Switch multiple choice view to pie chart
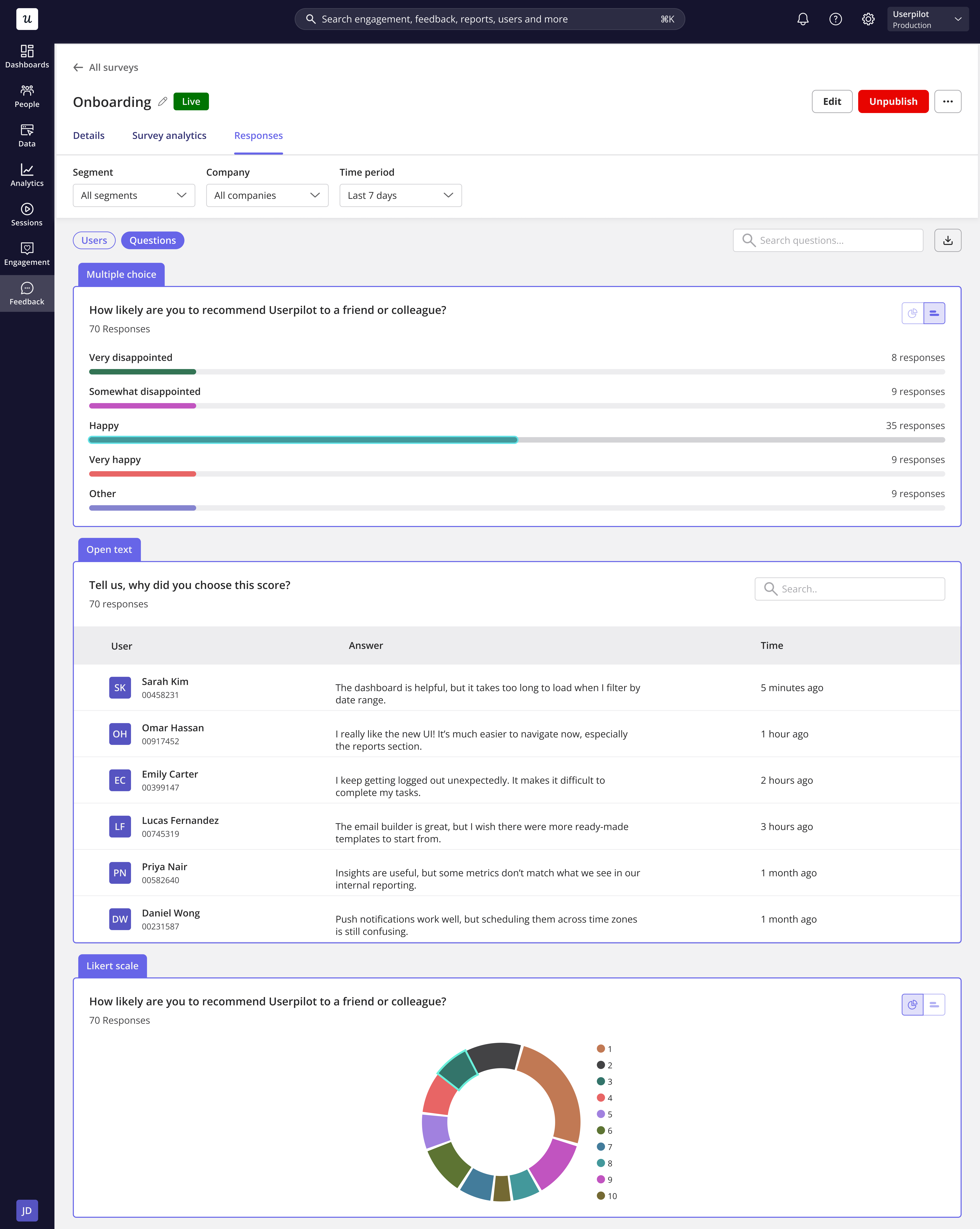The width and height of the screenshot is (980, 1229). click(912, 313)
